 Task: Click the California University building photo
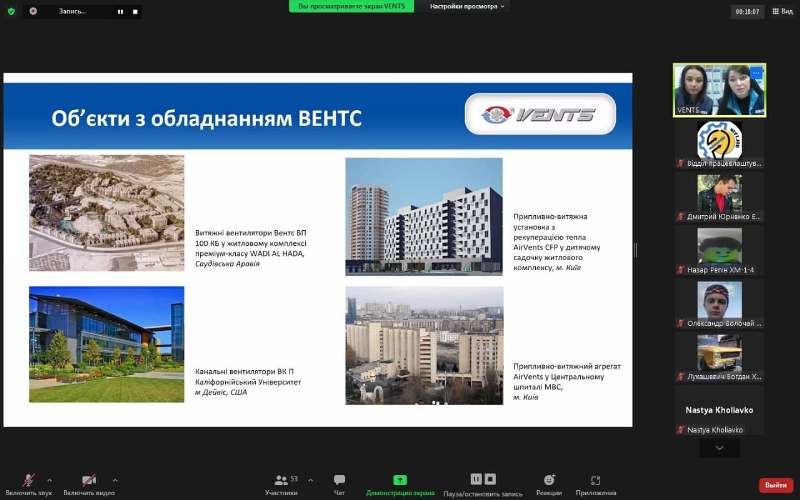(x=107, y=344)
